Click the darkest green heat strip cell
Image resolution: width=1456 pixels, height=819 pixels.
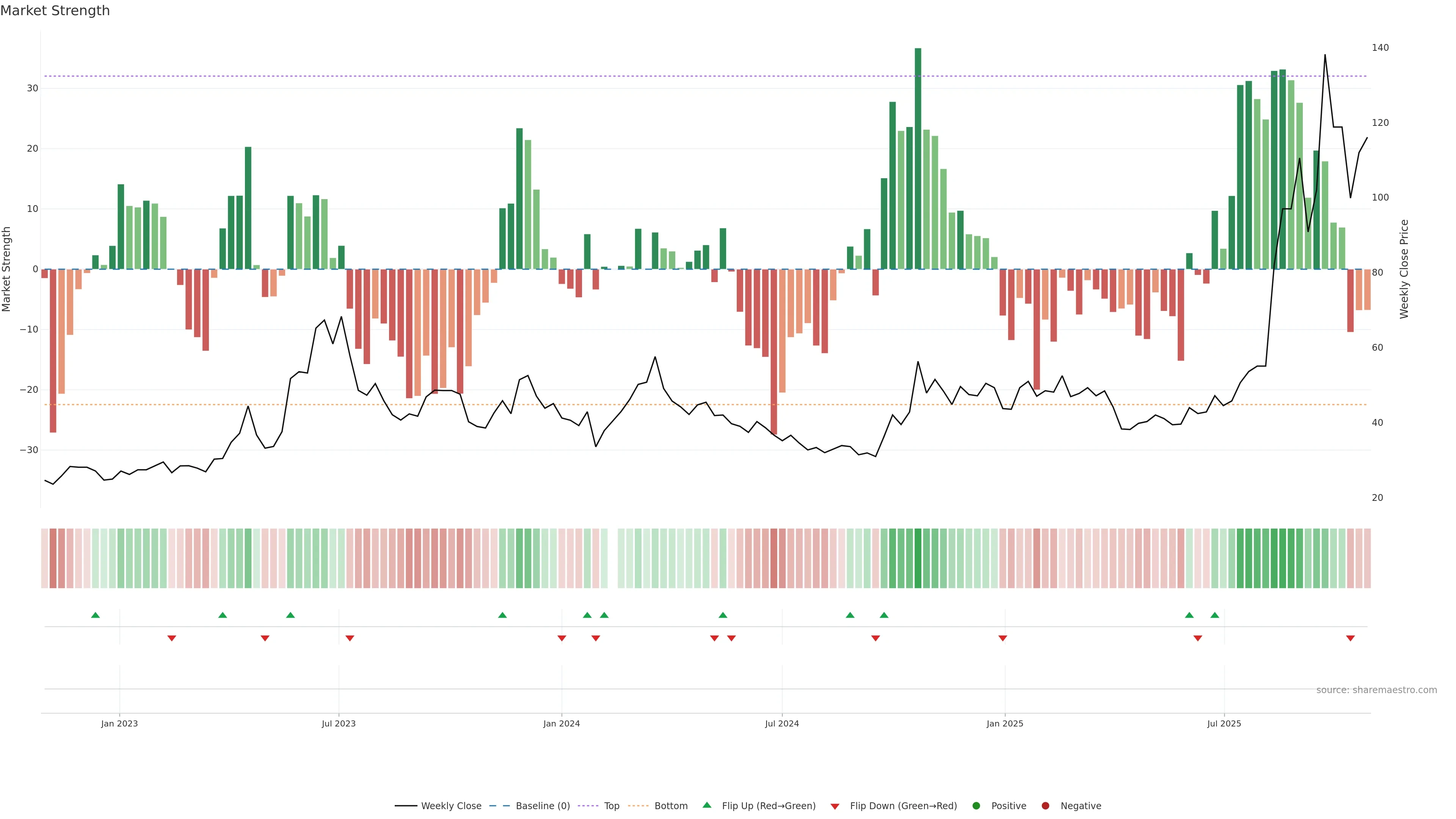(918, 558)
